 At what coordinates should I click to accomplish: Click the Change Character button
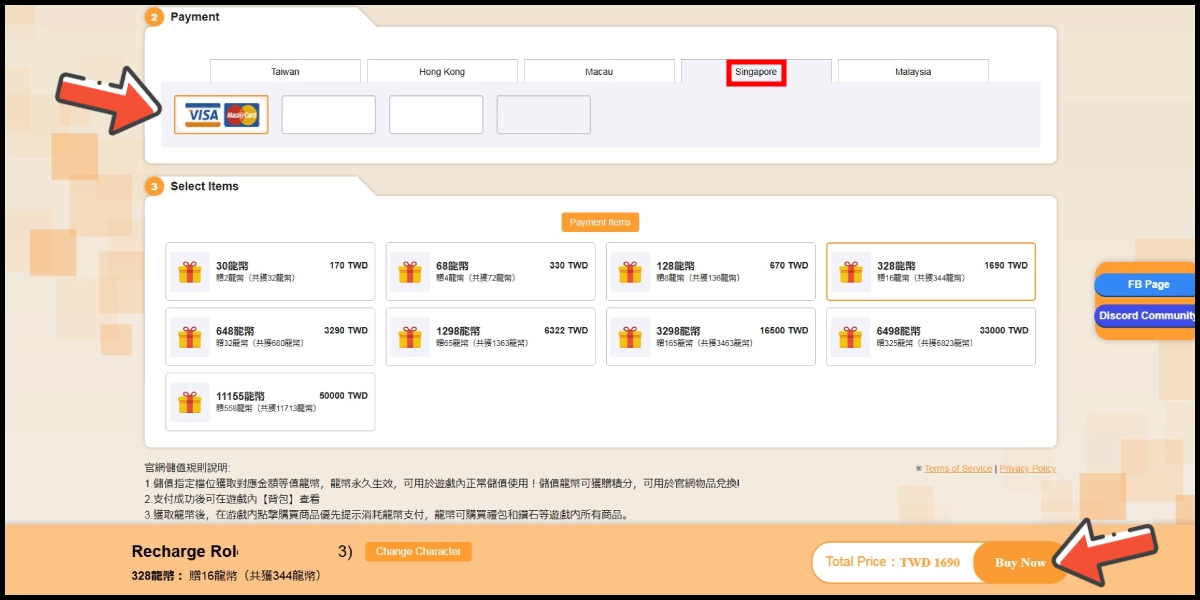418,552
